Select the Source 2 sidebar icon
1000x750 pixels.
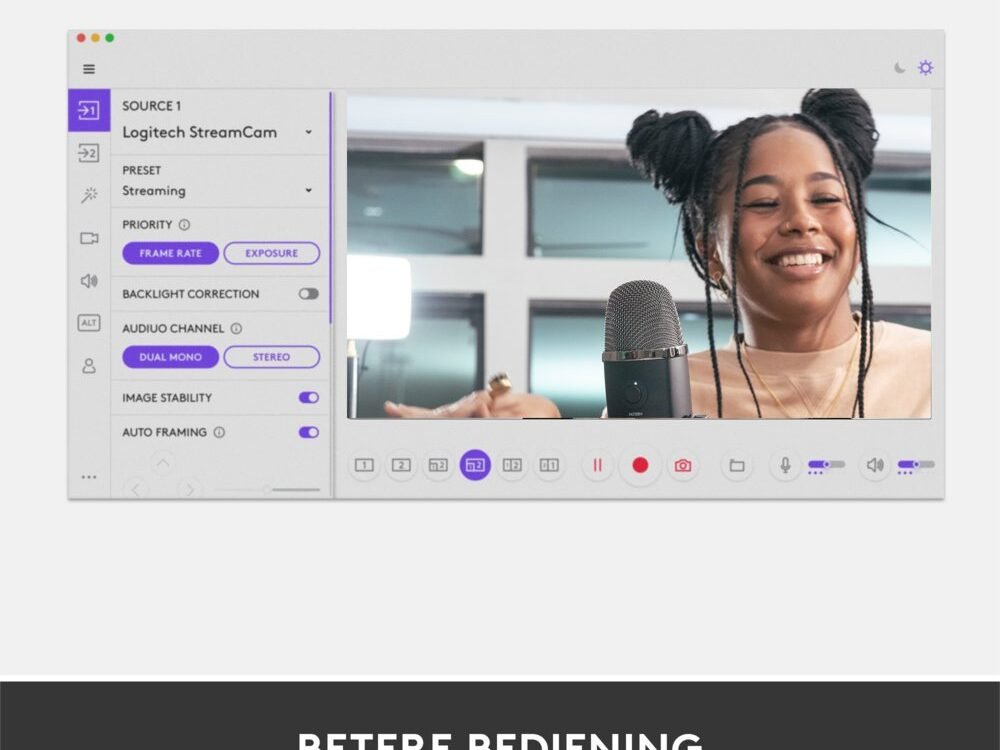89,153
